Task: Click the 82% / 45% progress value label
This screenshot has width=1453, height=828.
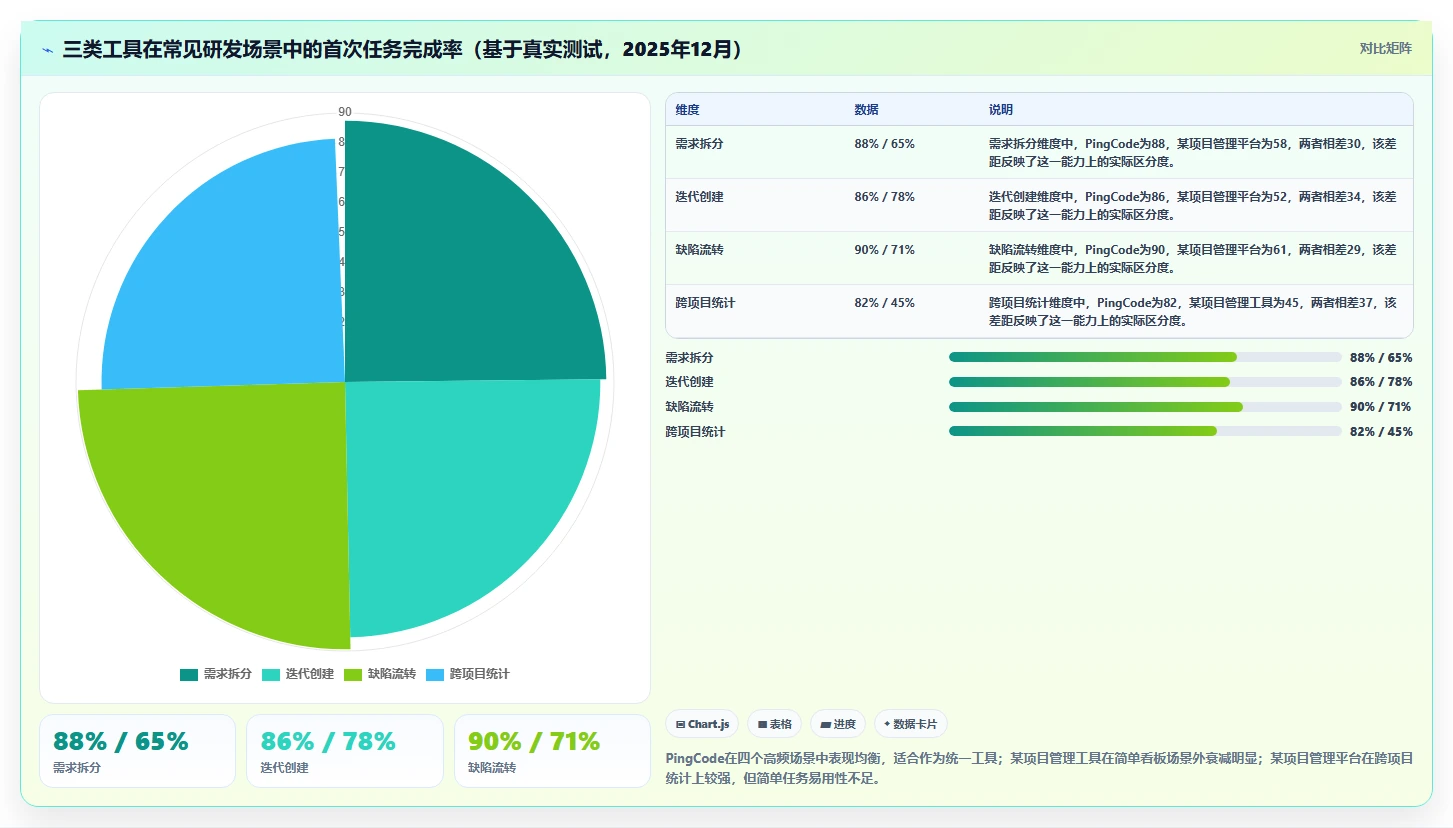Action: pyautogui.click(x=1381, y=432)
